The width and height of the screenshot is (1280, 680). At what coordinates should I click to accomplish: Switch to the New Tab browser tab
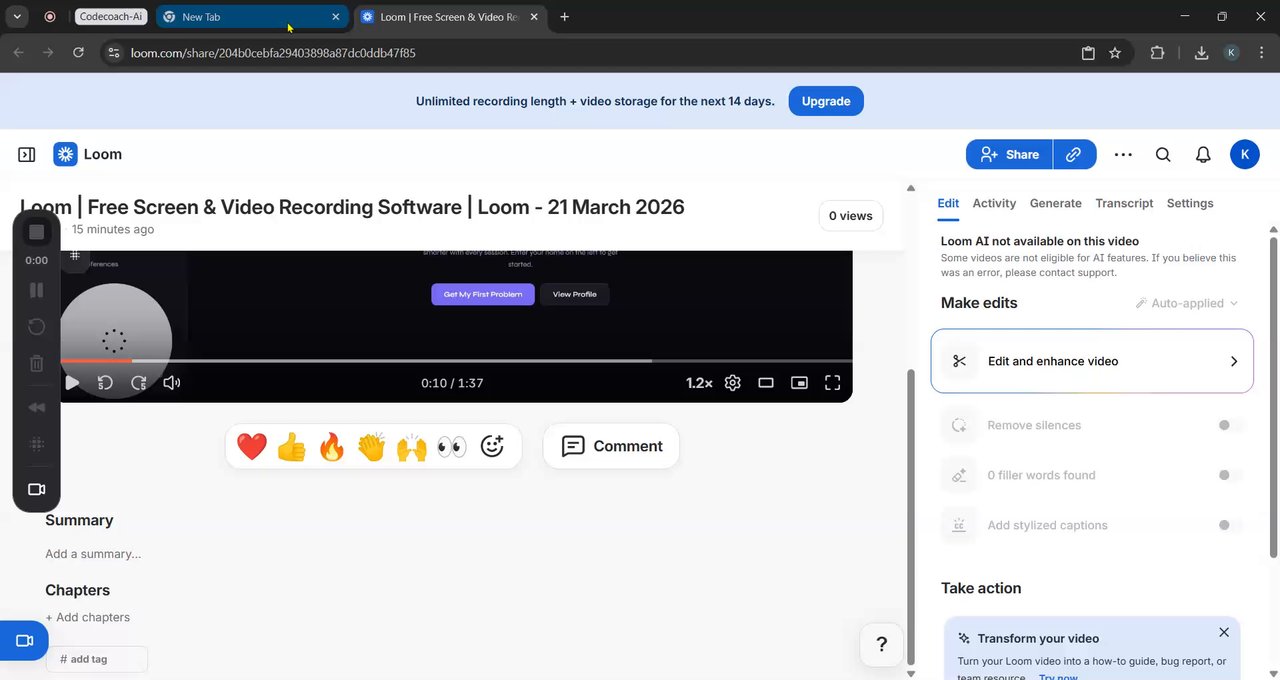tap(251, 17)
